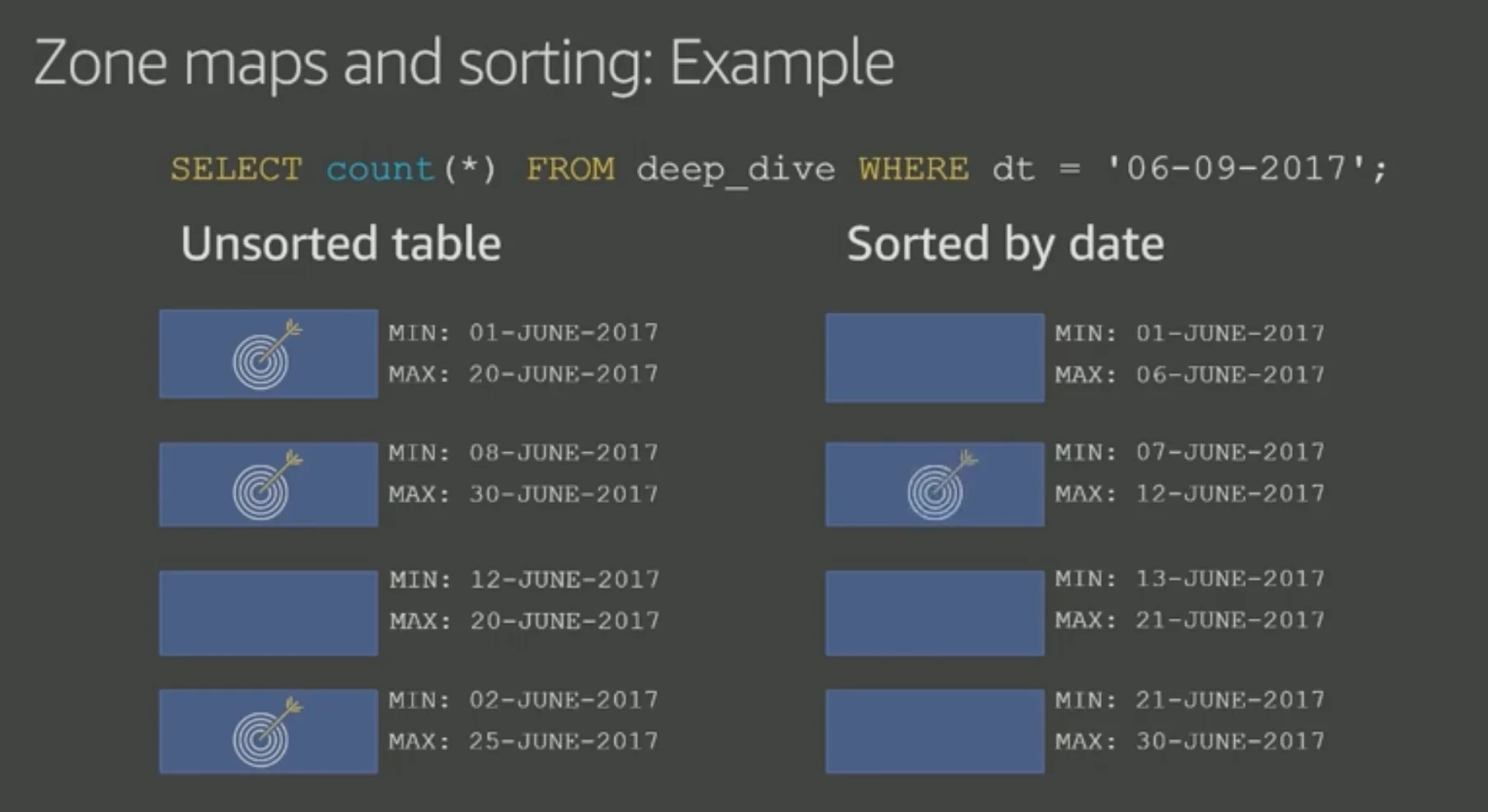
Task: Click the SELECT keyword in the query
Action: coord(236,170)
